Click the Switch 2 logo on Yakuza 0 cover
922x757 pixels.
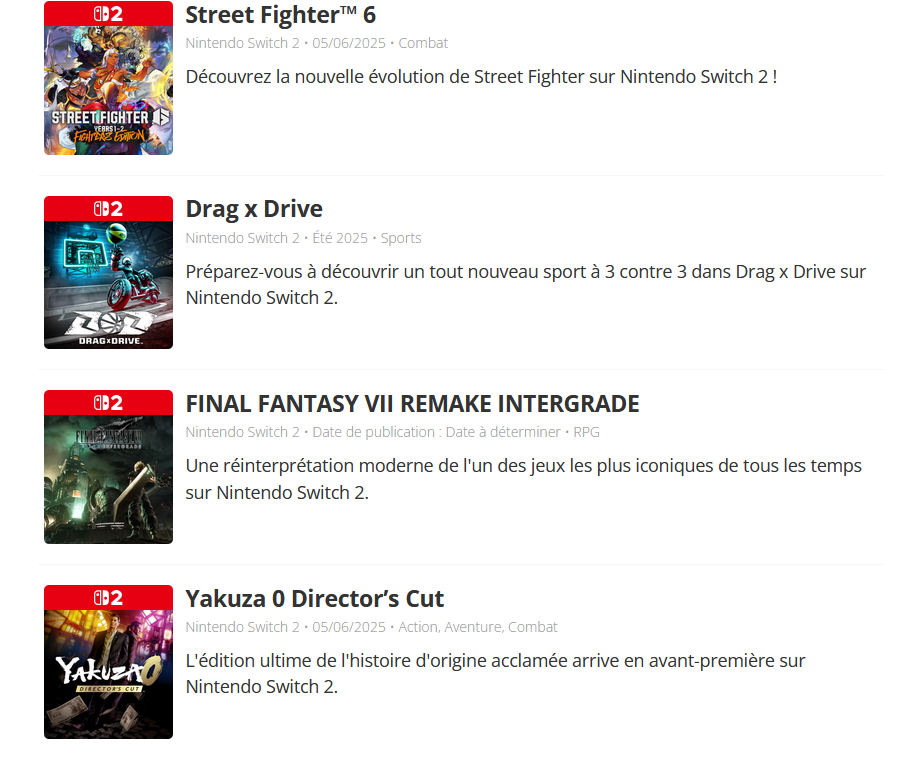coord(108,598)
